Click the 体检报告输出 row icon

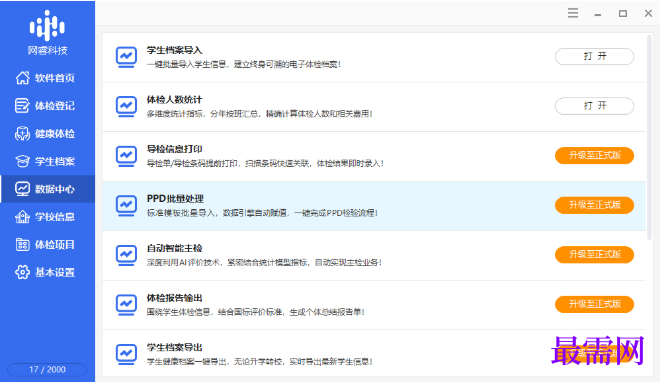(x=126, y=305)
